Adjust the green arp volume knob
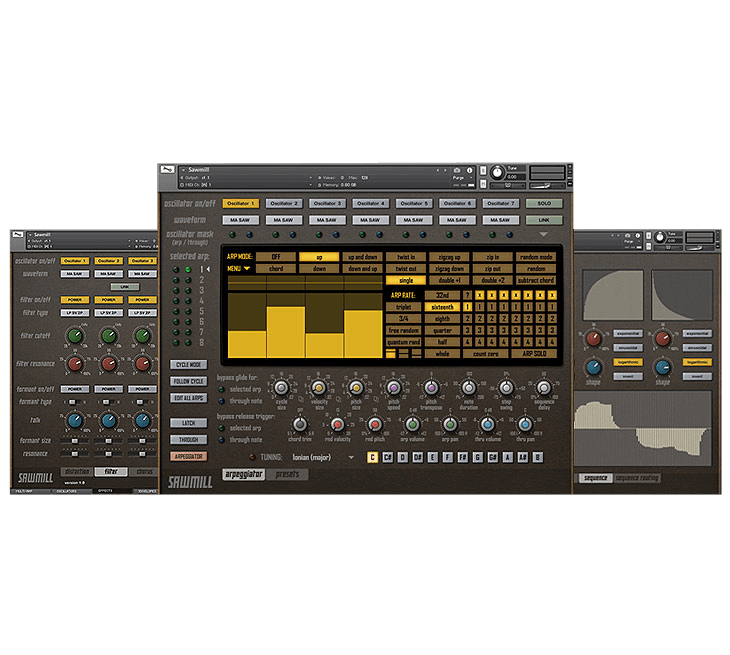 (412, 424)
